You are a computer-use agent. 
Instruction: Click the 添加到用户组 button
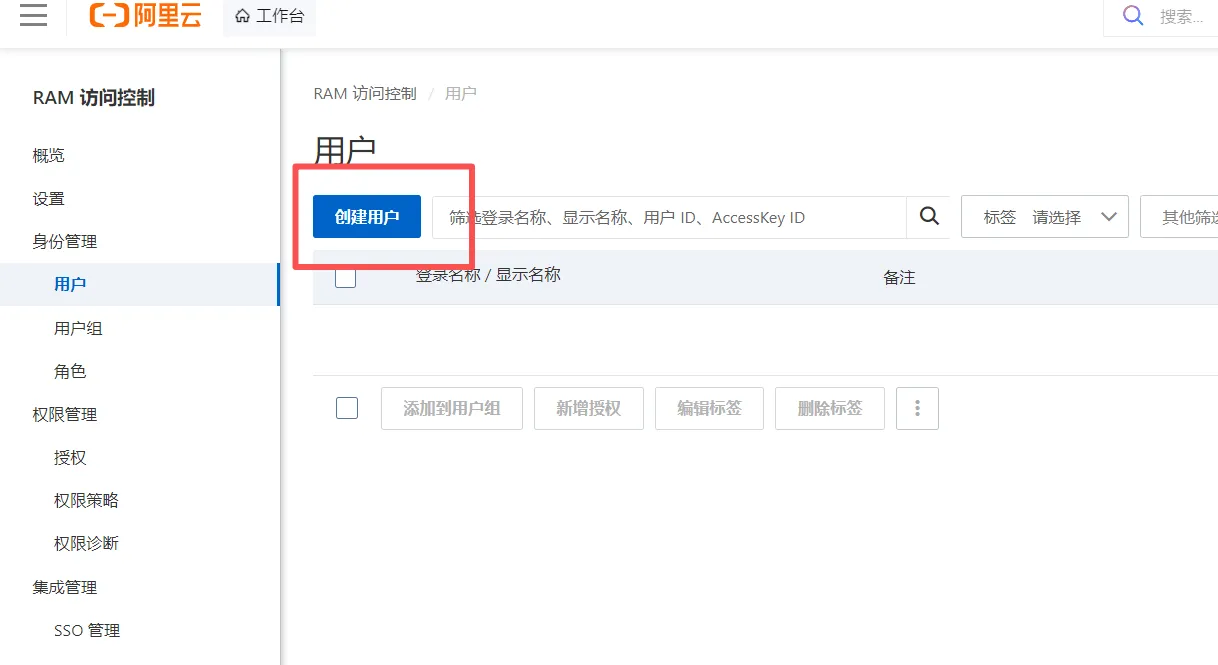(452, 408)
